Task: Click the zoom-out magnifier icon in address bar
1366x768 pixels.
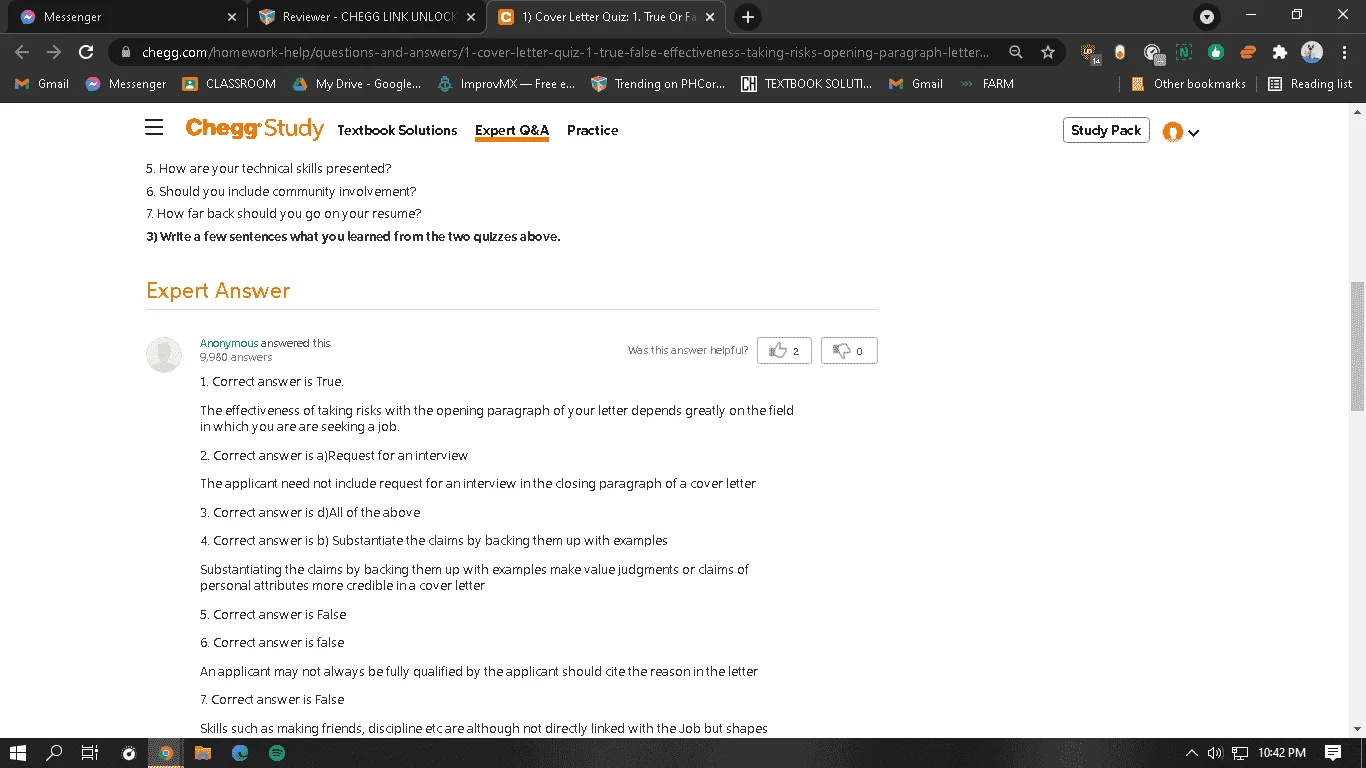Action: [x=1016, y=52]
